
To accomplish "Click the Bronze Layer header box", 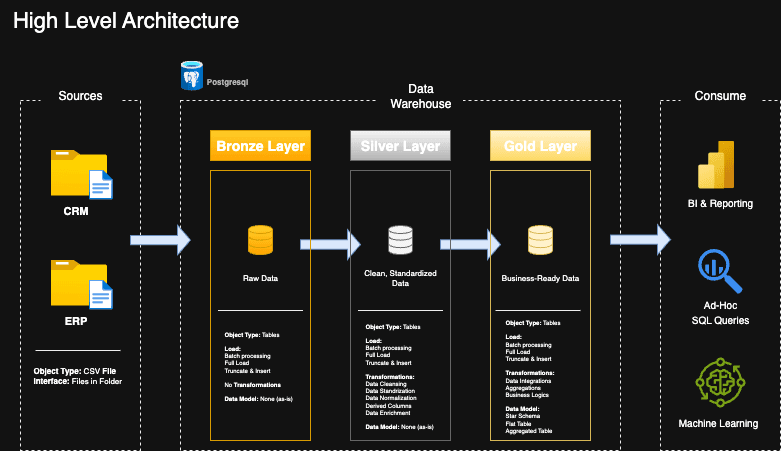I will (x=260, y=146).
